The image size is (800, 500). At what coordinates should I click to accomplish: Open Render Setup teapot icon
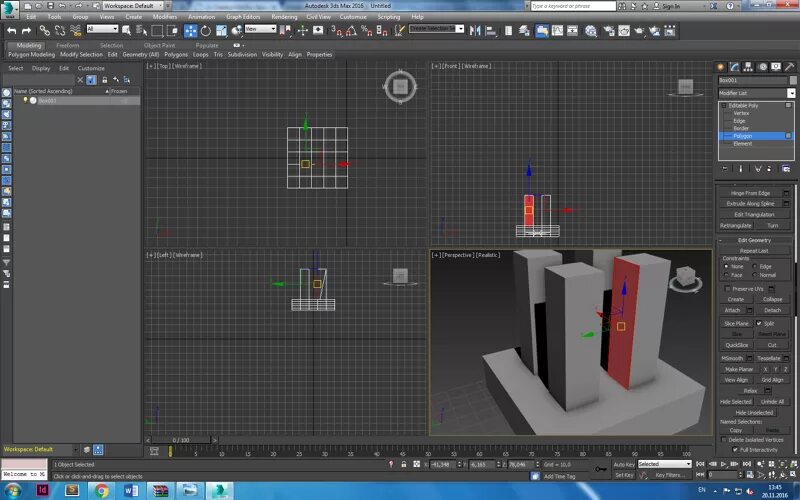(x=609, y=31)
